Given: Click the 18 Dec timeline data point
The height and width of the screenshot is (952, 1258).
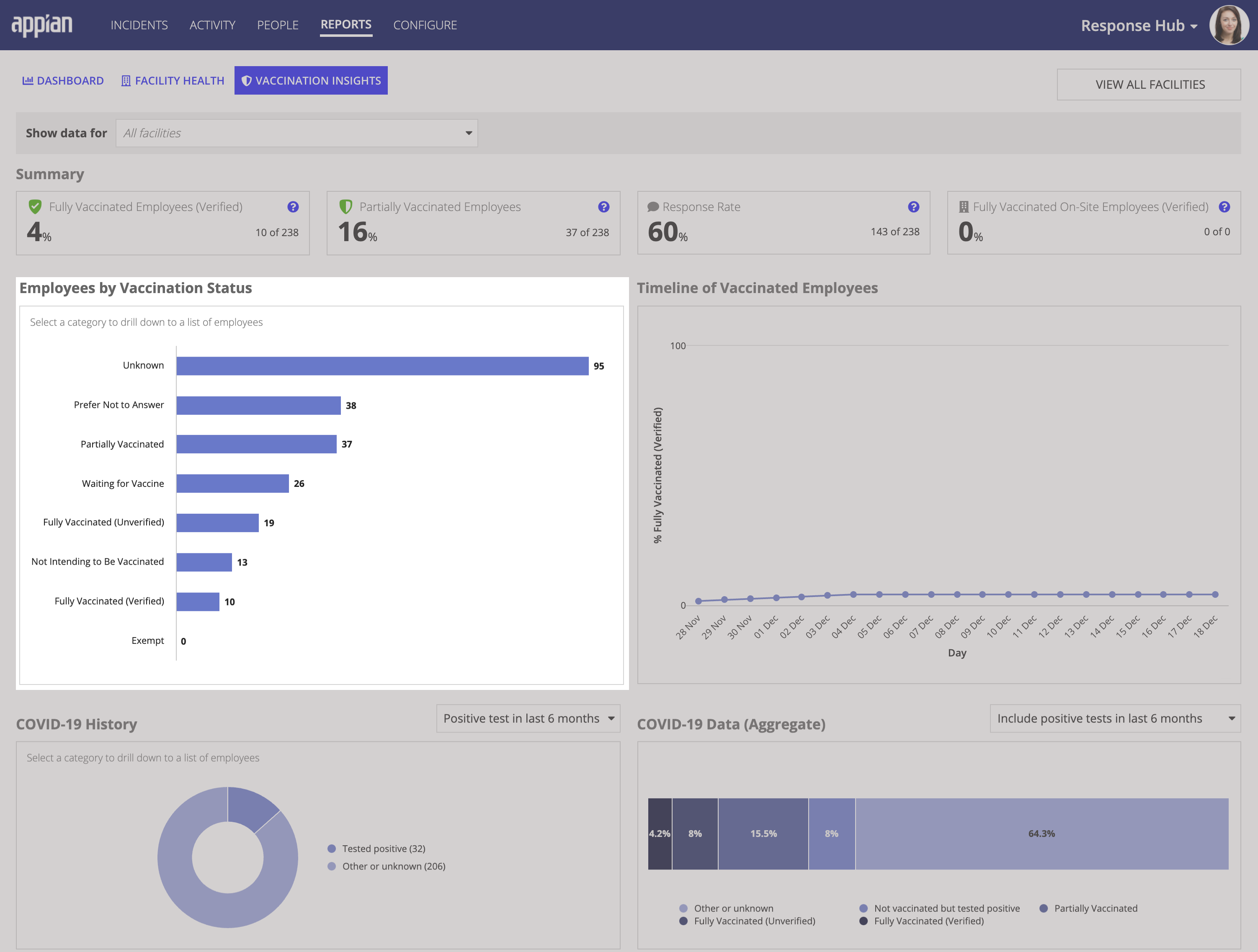Looking at the screenshot, I should tap(1215, 594).
